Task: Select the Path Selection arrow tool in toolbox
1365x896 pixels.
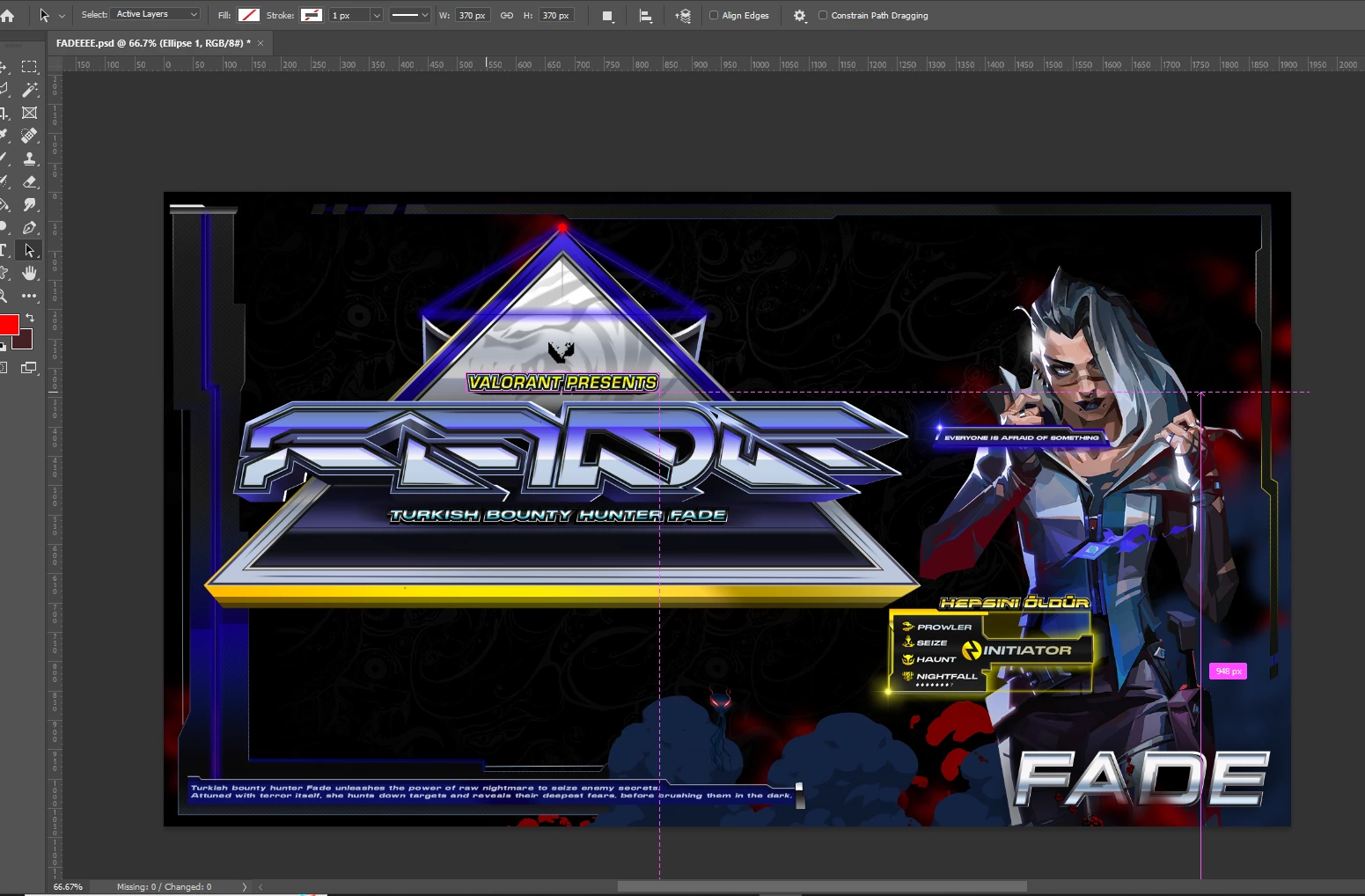Action: [x=29, y=250]
